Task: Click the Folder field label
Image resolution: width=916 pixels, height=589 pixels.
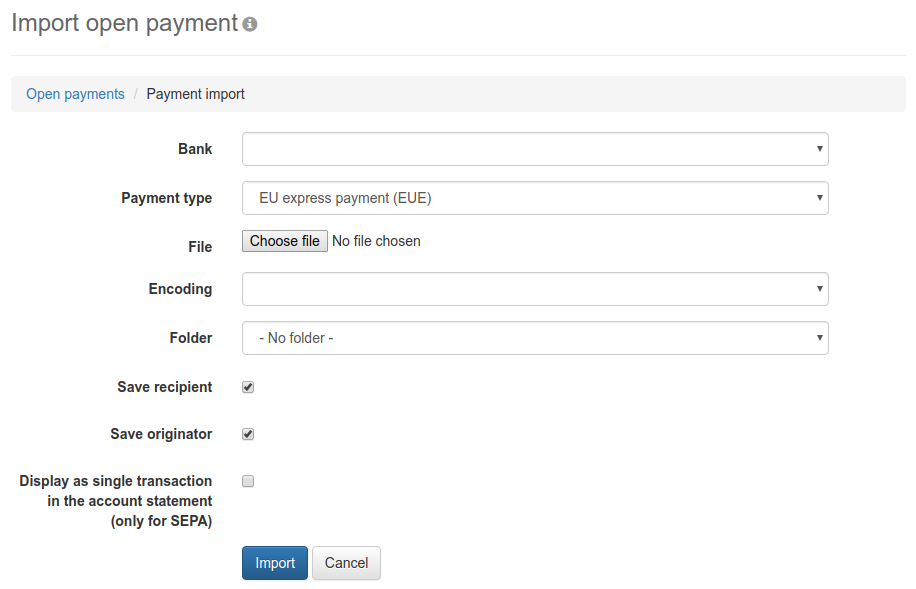Action: pos(191,338)
